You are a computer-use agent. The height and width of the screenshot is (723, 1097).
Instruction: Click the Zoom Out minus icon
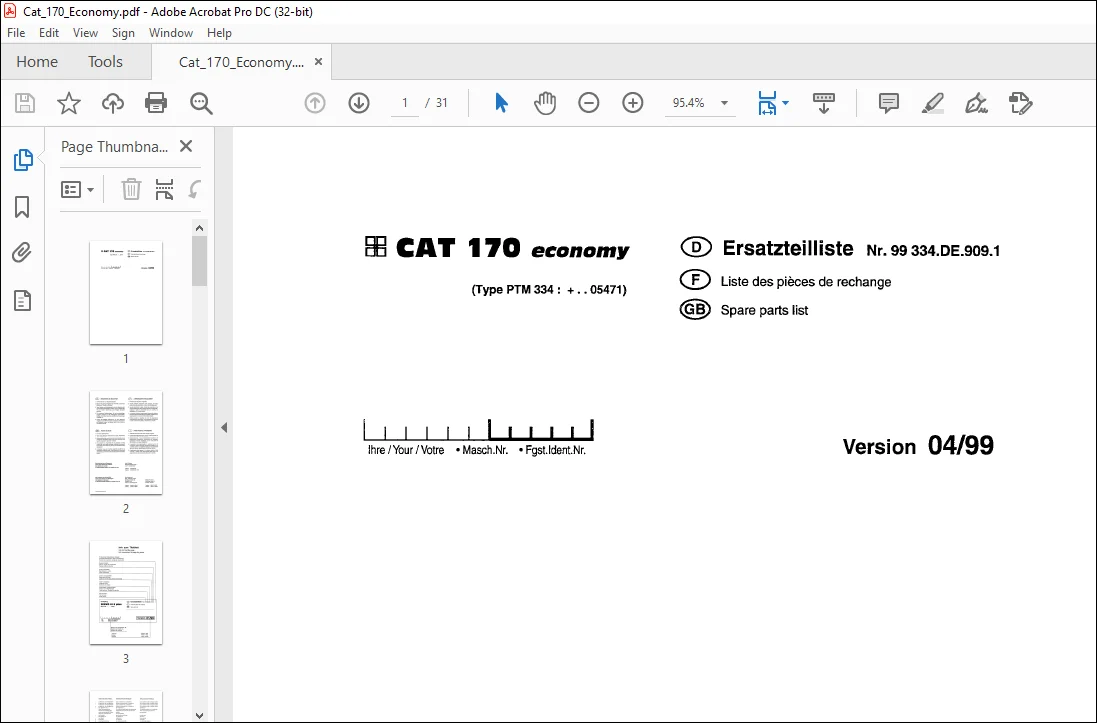(x=588, y=103)
